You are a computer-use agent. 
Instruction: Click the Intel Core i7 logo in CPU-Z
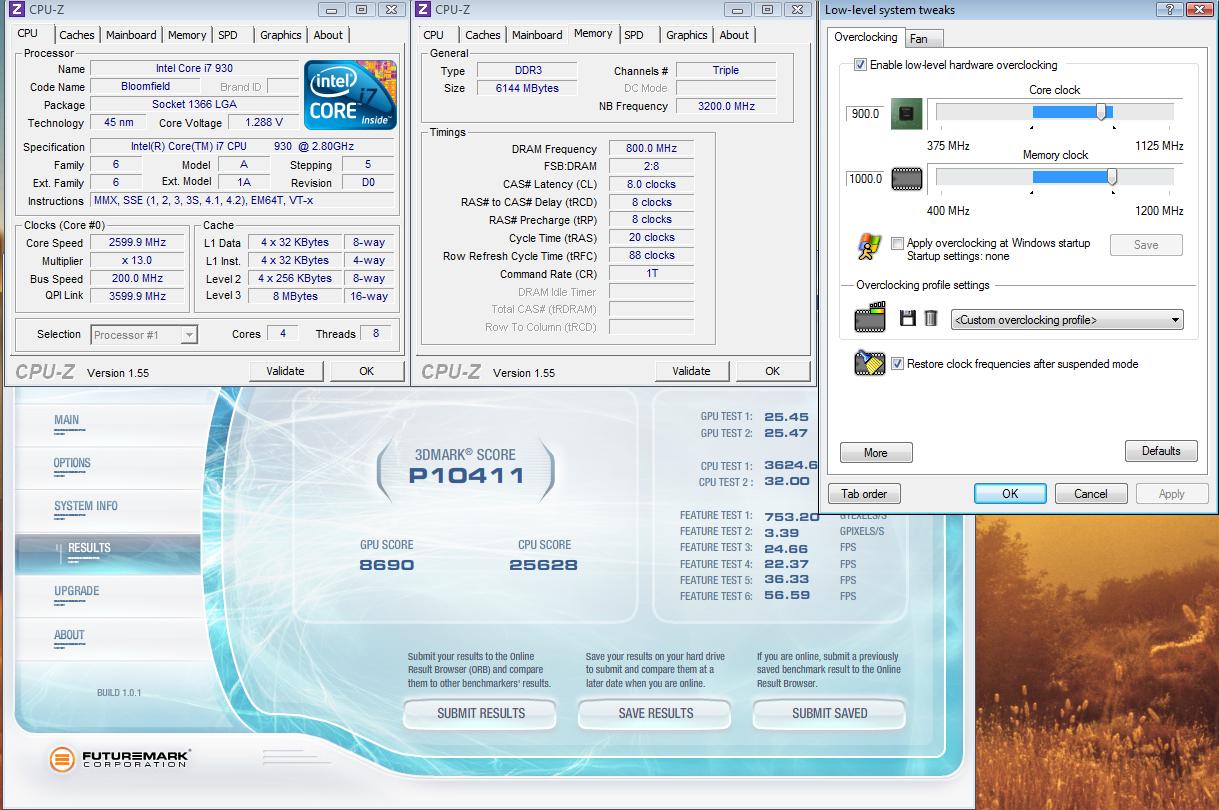(351, 95)
